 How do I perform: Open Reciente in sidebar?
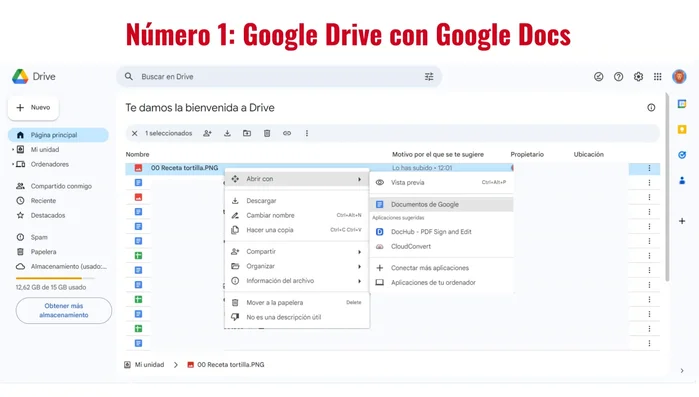click(36, 201)
